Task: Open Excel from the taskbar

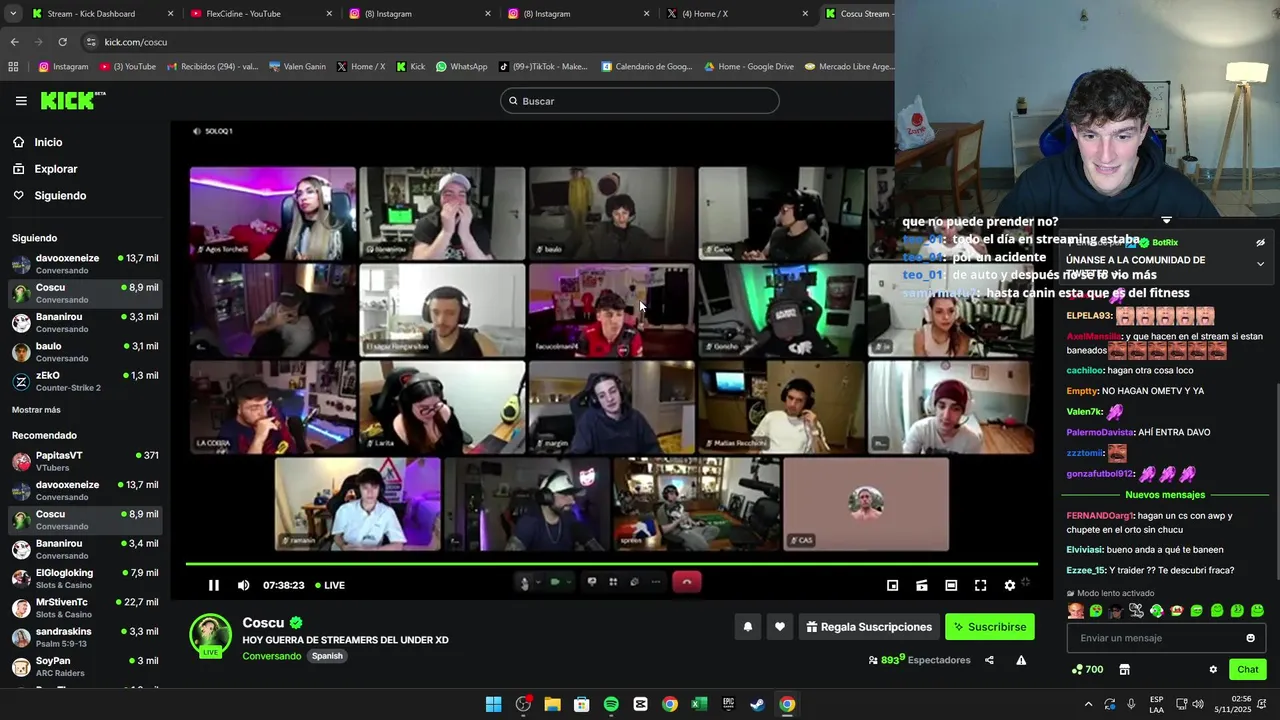Action: tap(699, 704)
